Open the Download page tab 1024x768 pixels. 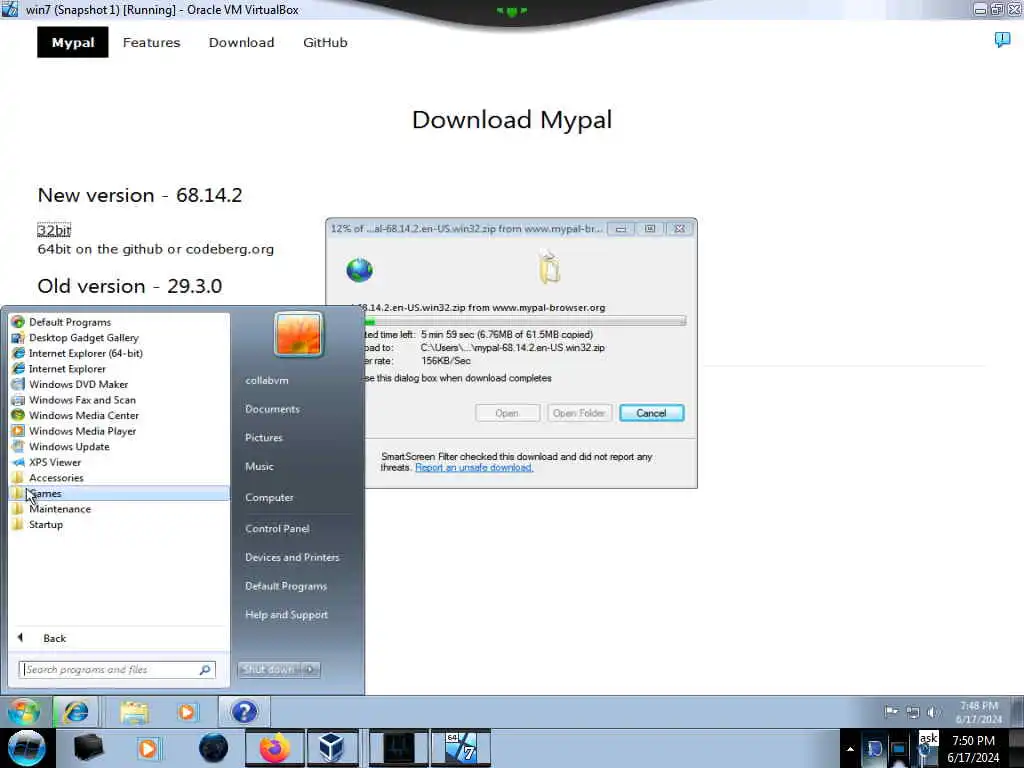[242, 42]
